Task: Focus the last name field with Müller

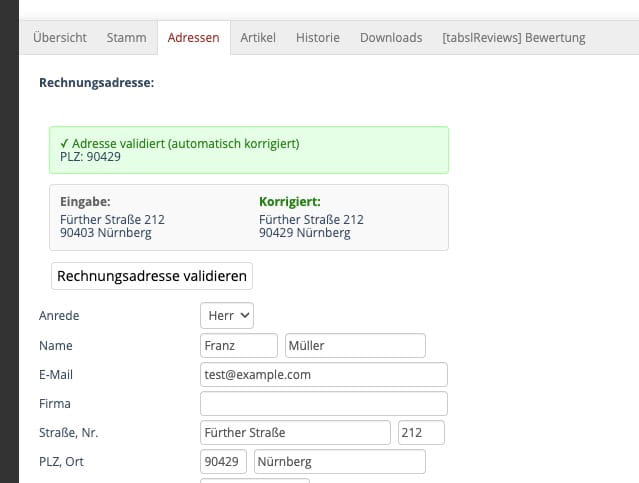Action: [x=355, y=346]
